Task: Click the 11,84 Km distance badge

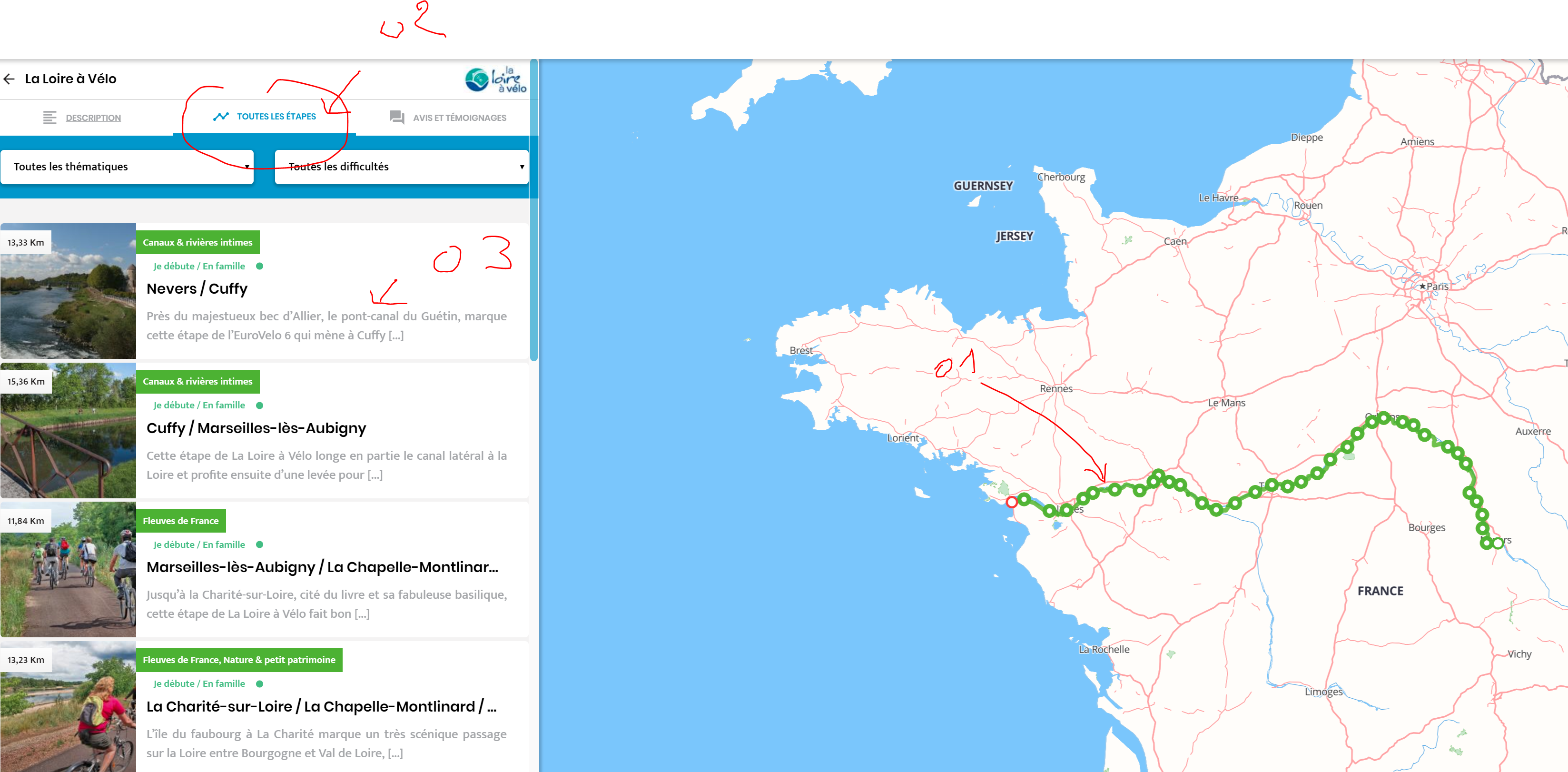Action: 26,521
